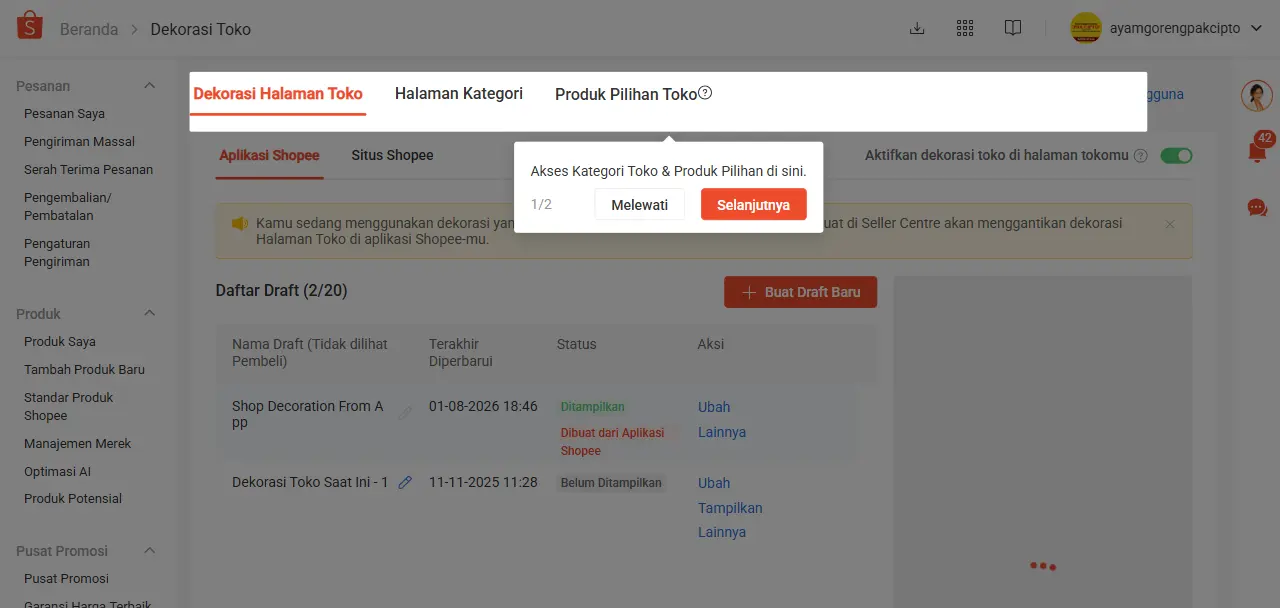1280x608 pixels.
Task: Go to Beranda breadcrumb
Action: (89, 29)
